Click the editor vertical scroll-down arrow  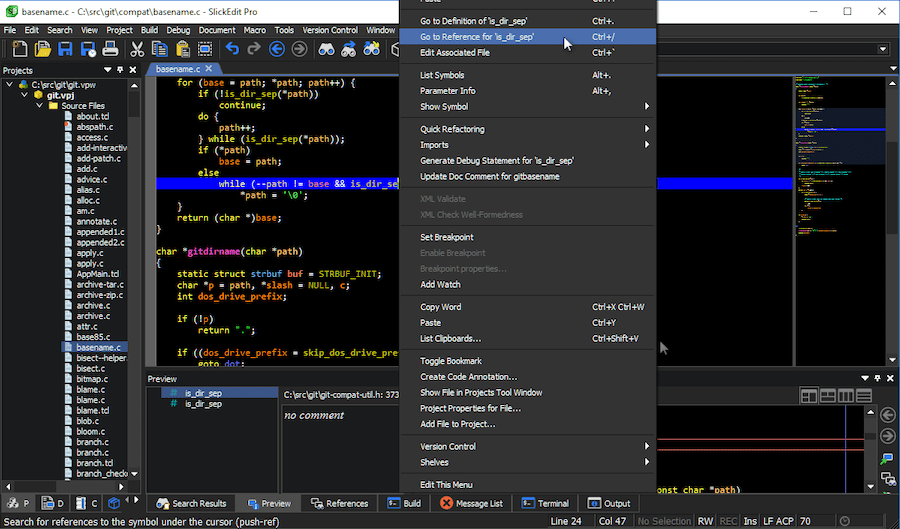893,360
